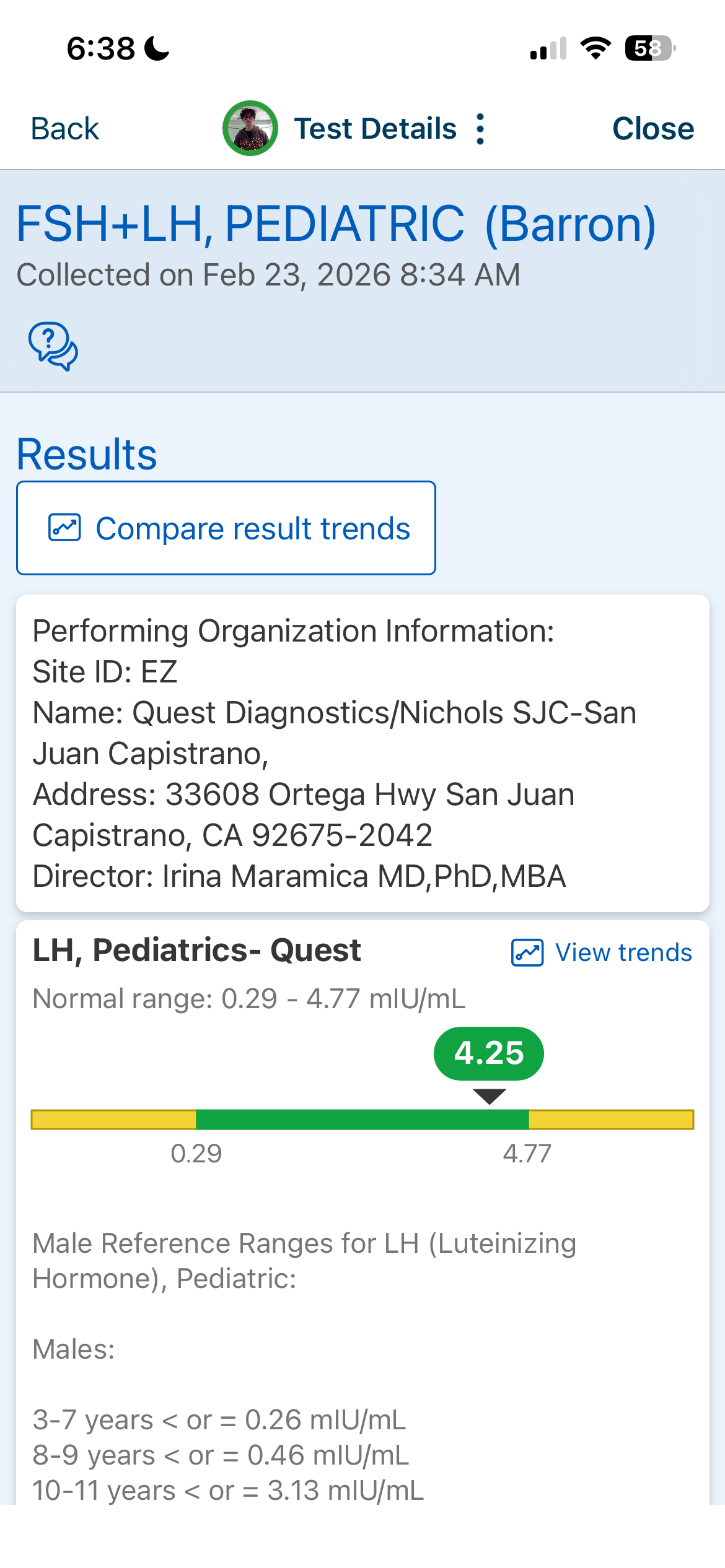Tap the question chat bubbles icon
Viewport: 725px width, 1568px height.
(x=53, y=346)
